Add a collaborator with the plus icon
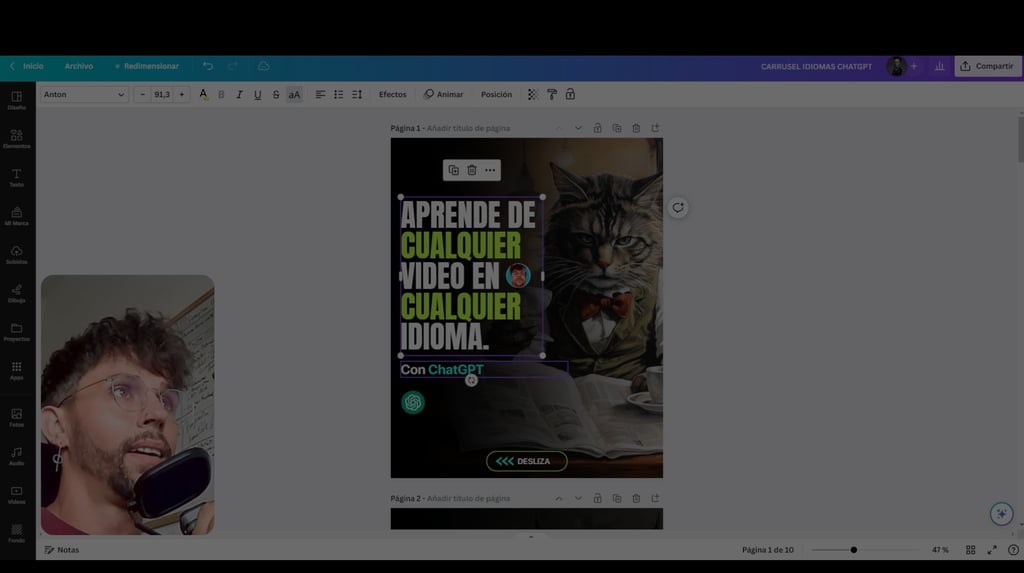1024x573 pixels. (x=914, y=66)
